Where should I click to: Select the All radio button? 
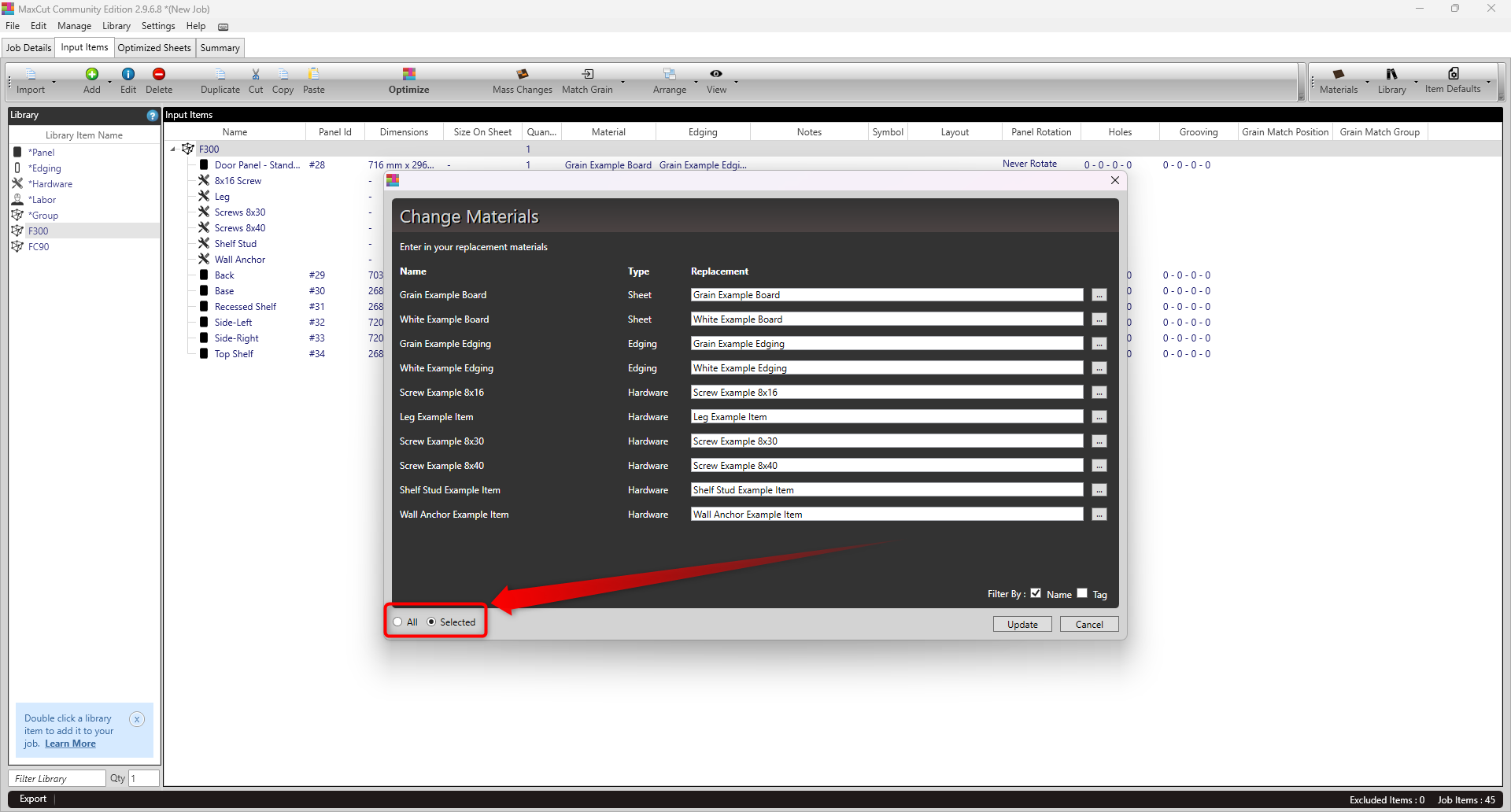[397, 622]
